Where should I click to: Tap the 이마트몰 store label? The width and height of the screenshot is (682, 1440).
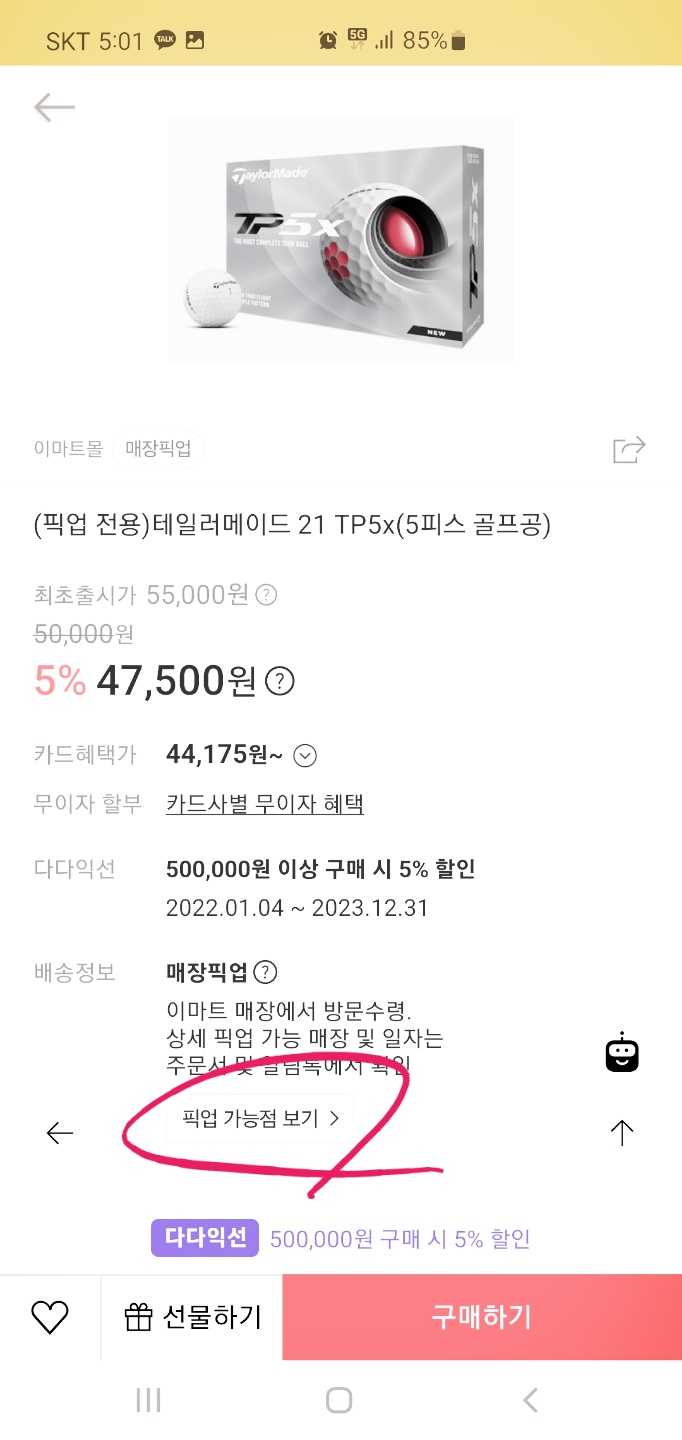click(x=68, y=450)
